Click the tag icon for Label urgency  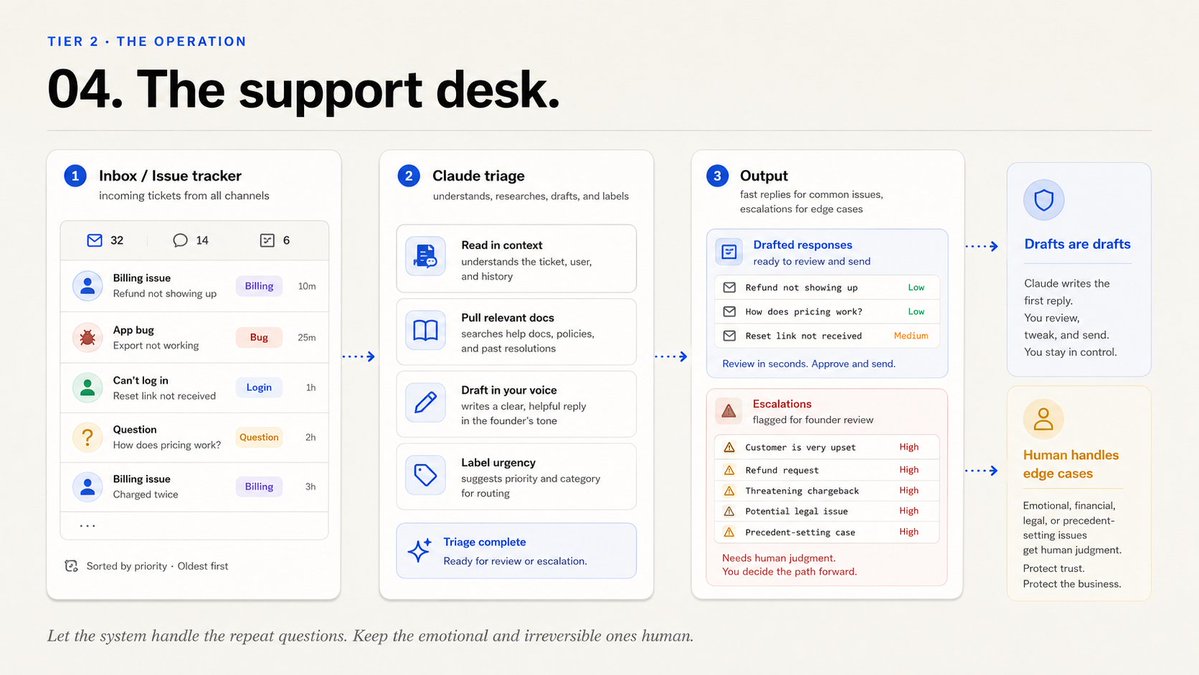[425, 475]
